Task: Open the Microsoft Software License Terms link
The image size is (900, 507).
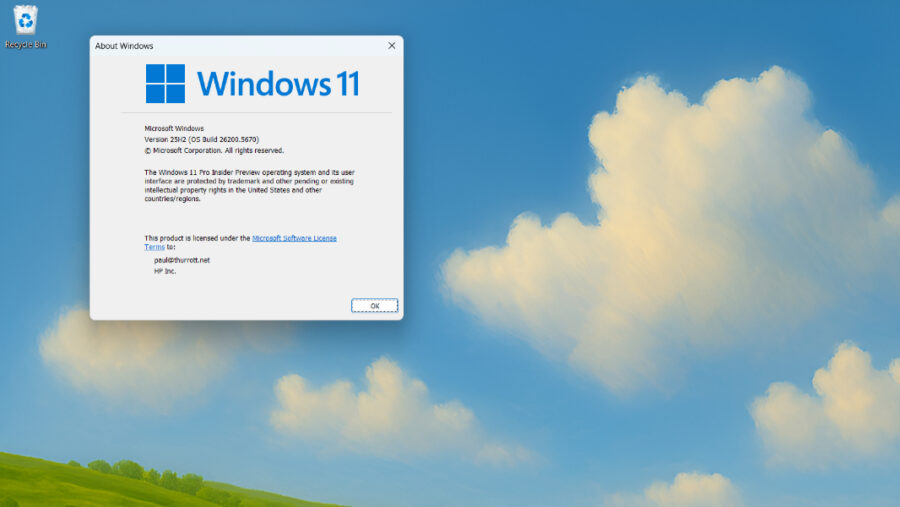Action: coord(294,238)
